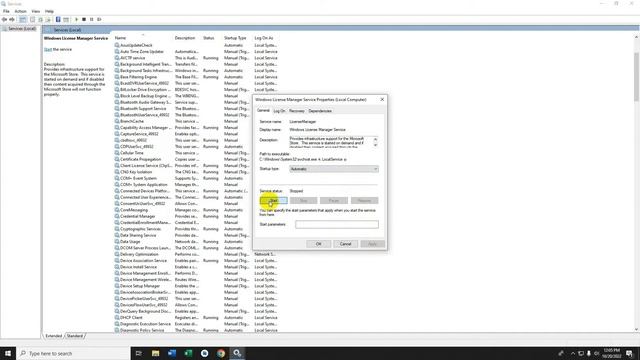The height and width of the screenshot is (360, 640).
Task: Click the Refresh toolbar icon
Action: [x=40, y=20]
